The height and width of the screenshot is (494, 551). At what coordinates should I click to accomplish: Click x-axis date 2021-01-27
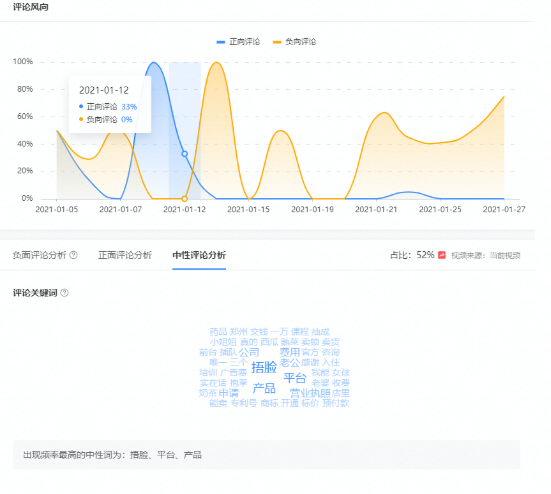pyautogui.click(x=504, y=209)
